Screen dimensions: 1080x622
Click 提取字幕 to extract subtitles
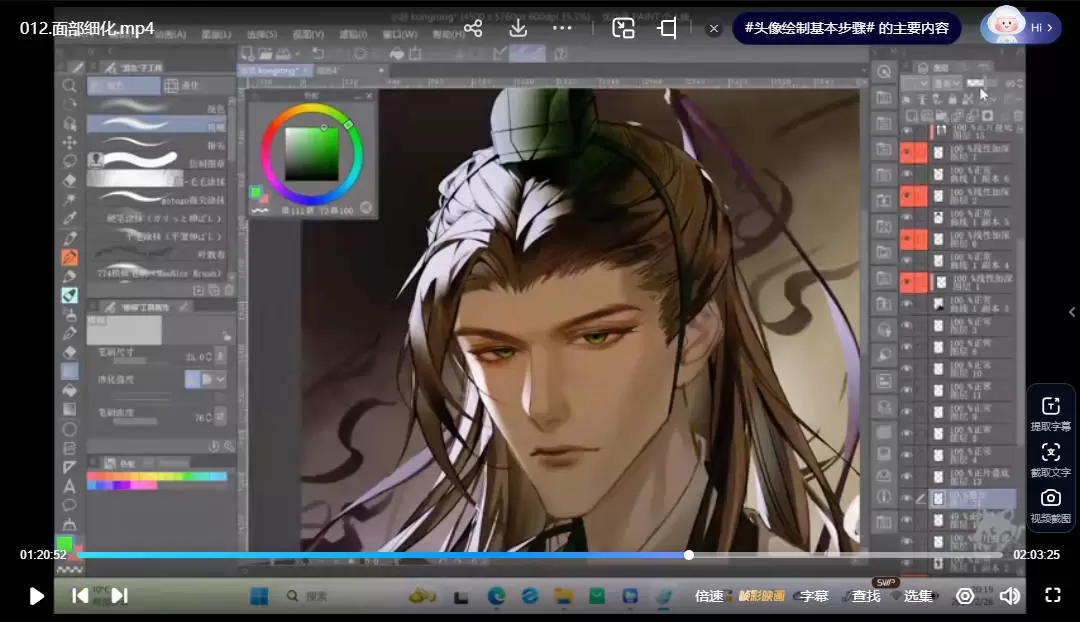1050,413
